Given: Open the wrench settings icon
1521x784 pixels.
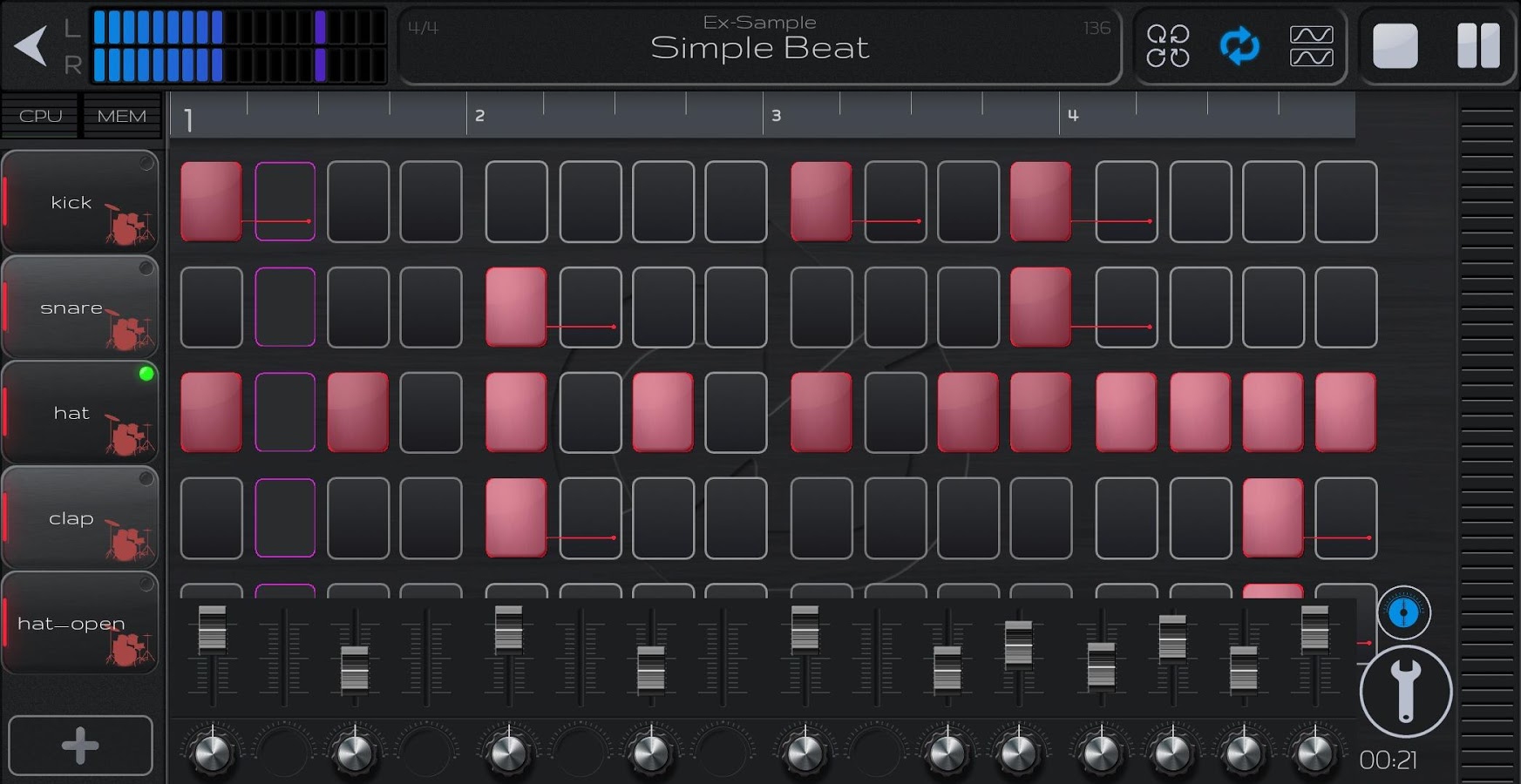Looking at the screenshot, I should (x=1405, y=692).
